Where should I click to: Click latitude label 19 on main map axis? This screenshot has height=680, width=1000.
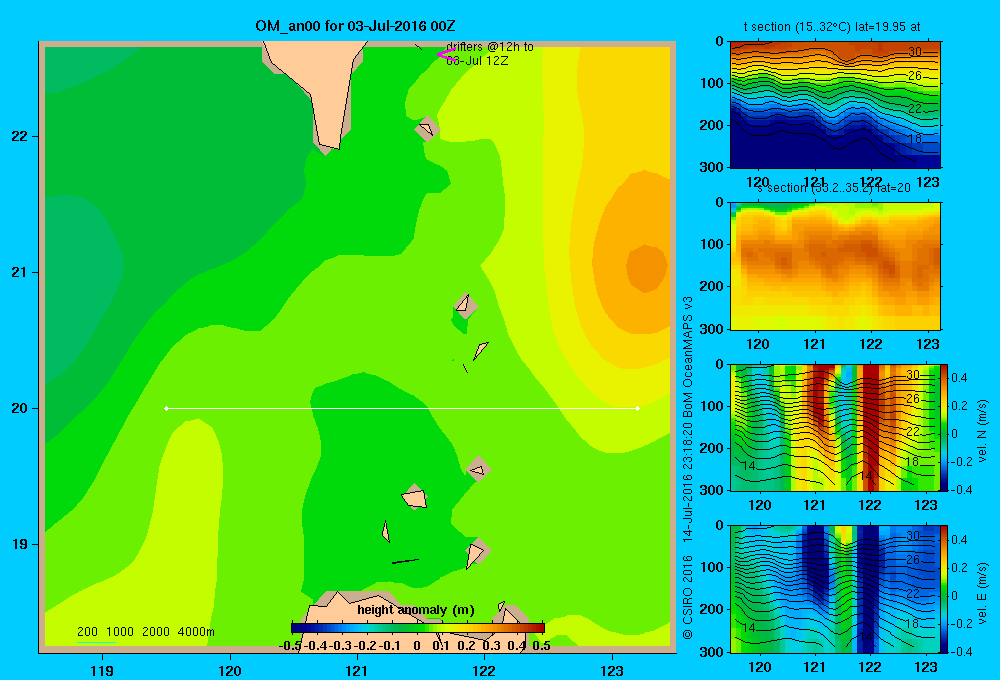pyautogui.click(x=20, y=544)
